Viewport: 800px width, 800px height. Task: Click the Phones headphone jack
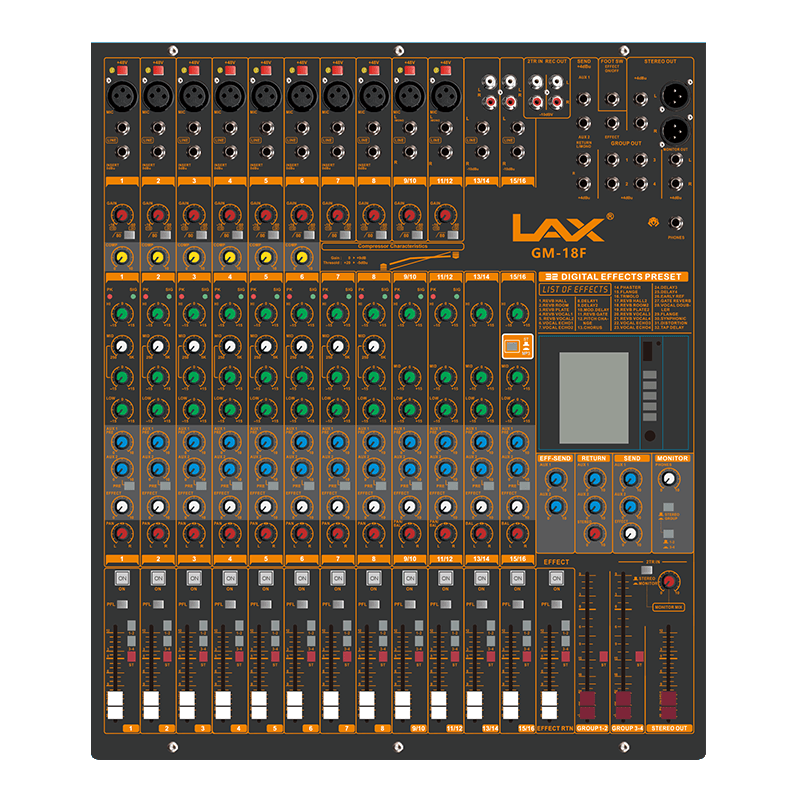tap(676, 223)
